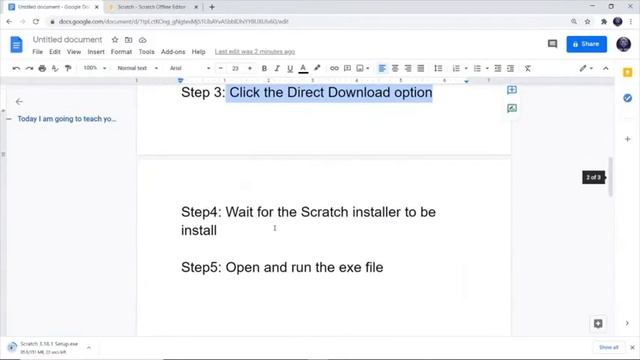
Task: Open Keep notes in side panel
Action: (x=628, y=73)
